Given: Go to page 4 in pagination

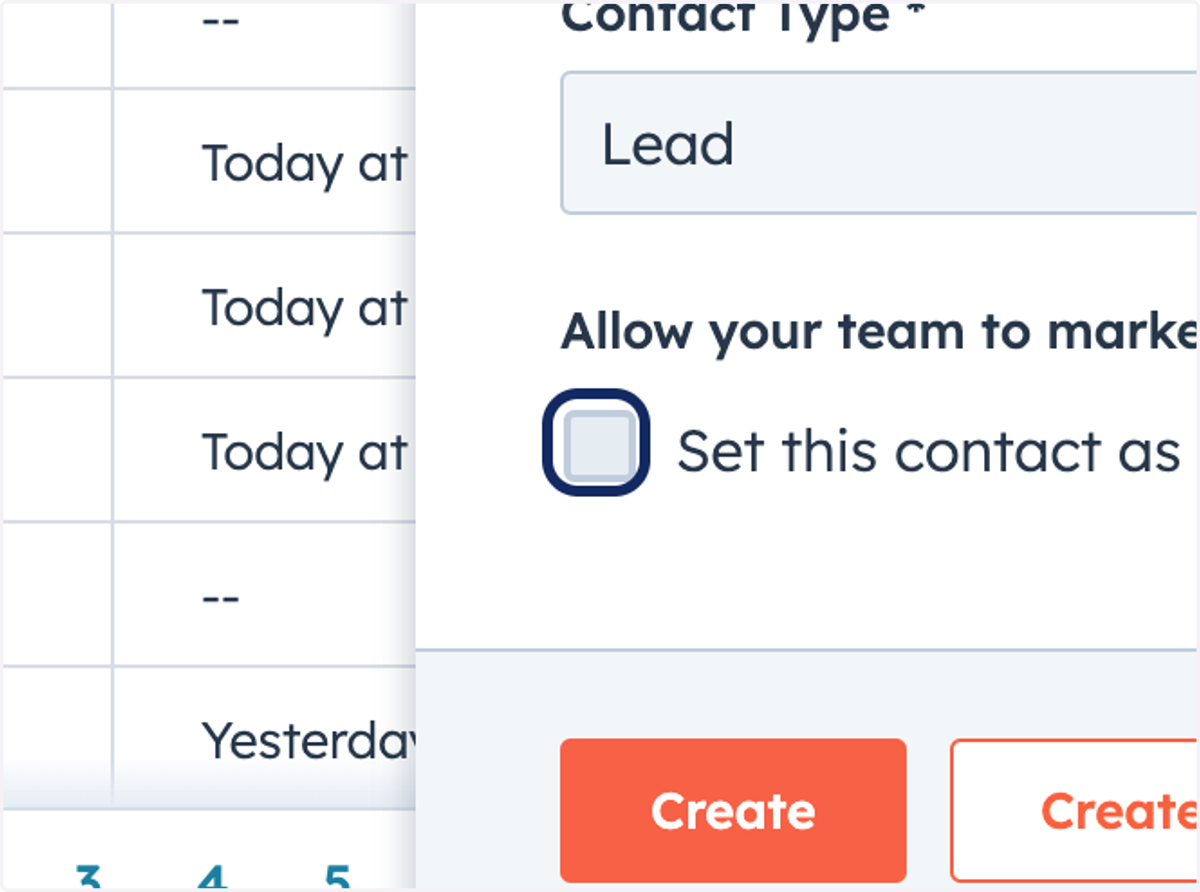Looking at the screenshot, I should pyautogui.click(x=213, y=877).
